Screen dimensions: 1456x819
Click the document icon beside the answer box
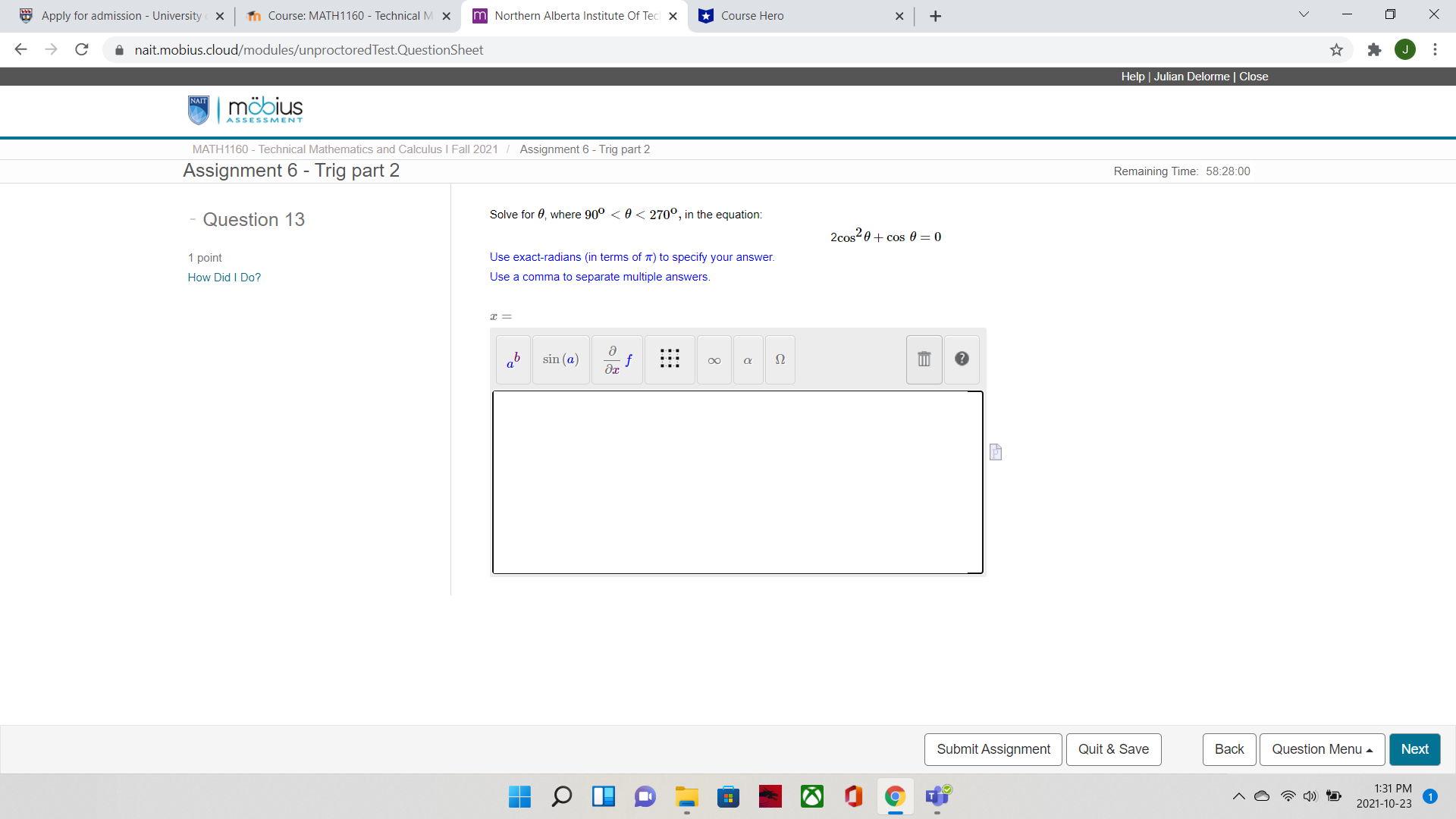pyautogui.click(x=995, y=452)
